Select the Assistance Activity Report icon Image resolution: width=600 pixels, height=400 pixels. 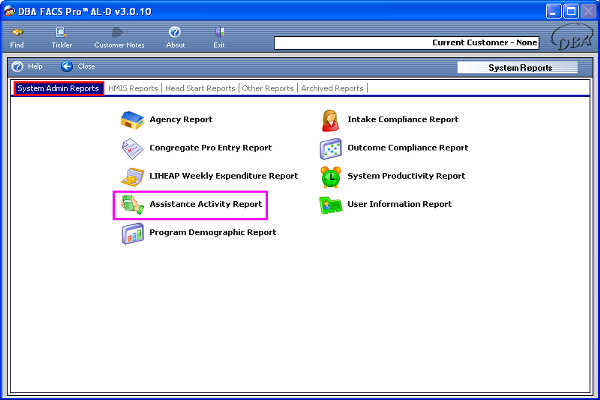pos(132,204)
